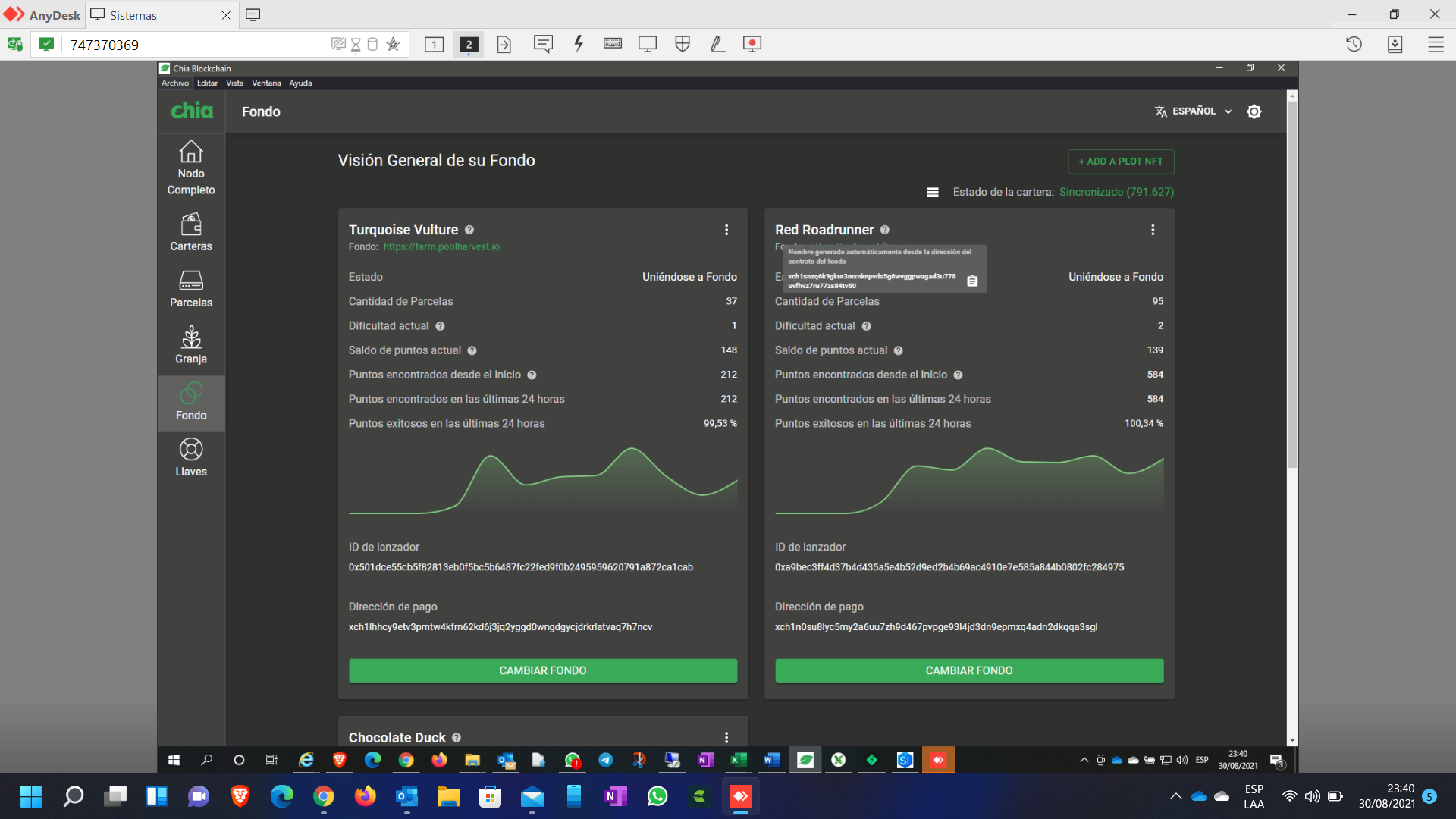Click ADD A PLOT NFT button
Screen dimensions: 1456x819
pos(1121,162)
